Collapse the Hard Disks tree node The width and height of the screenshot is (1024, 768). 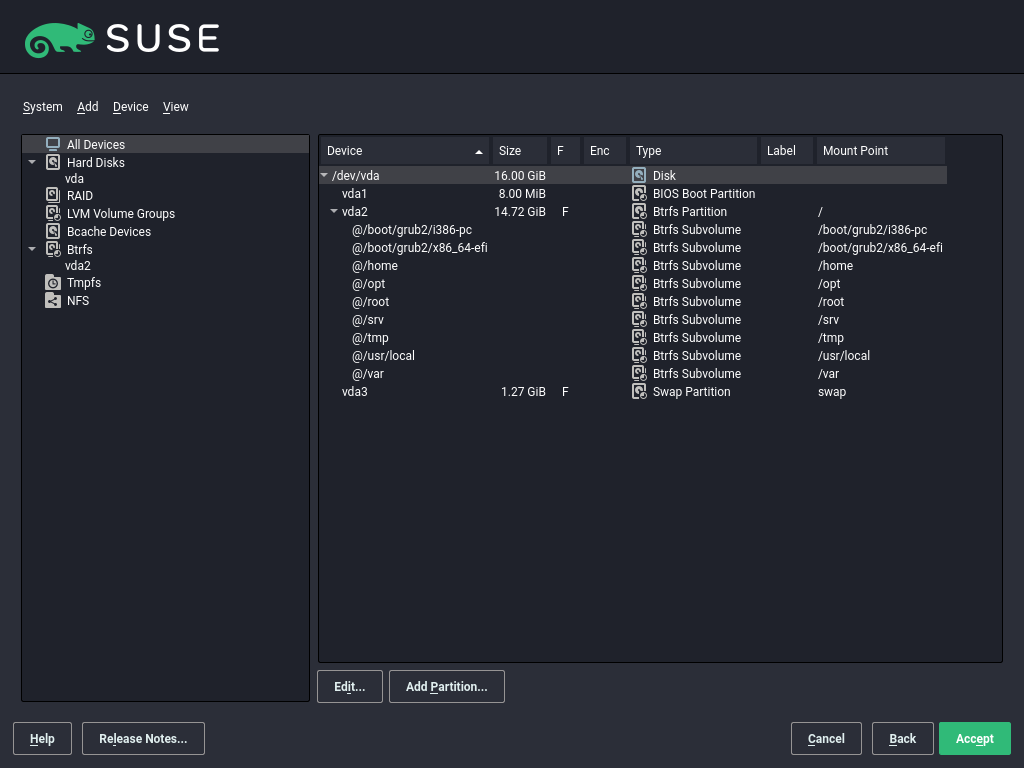click(32, 163)
